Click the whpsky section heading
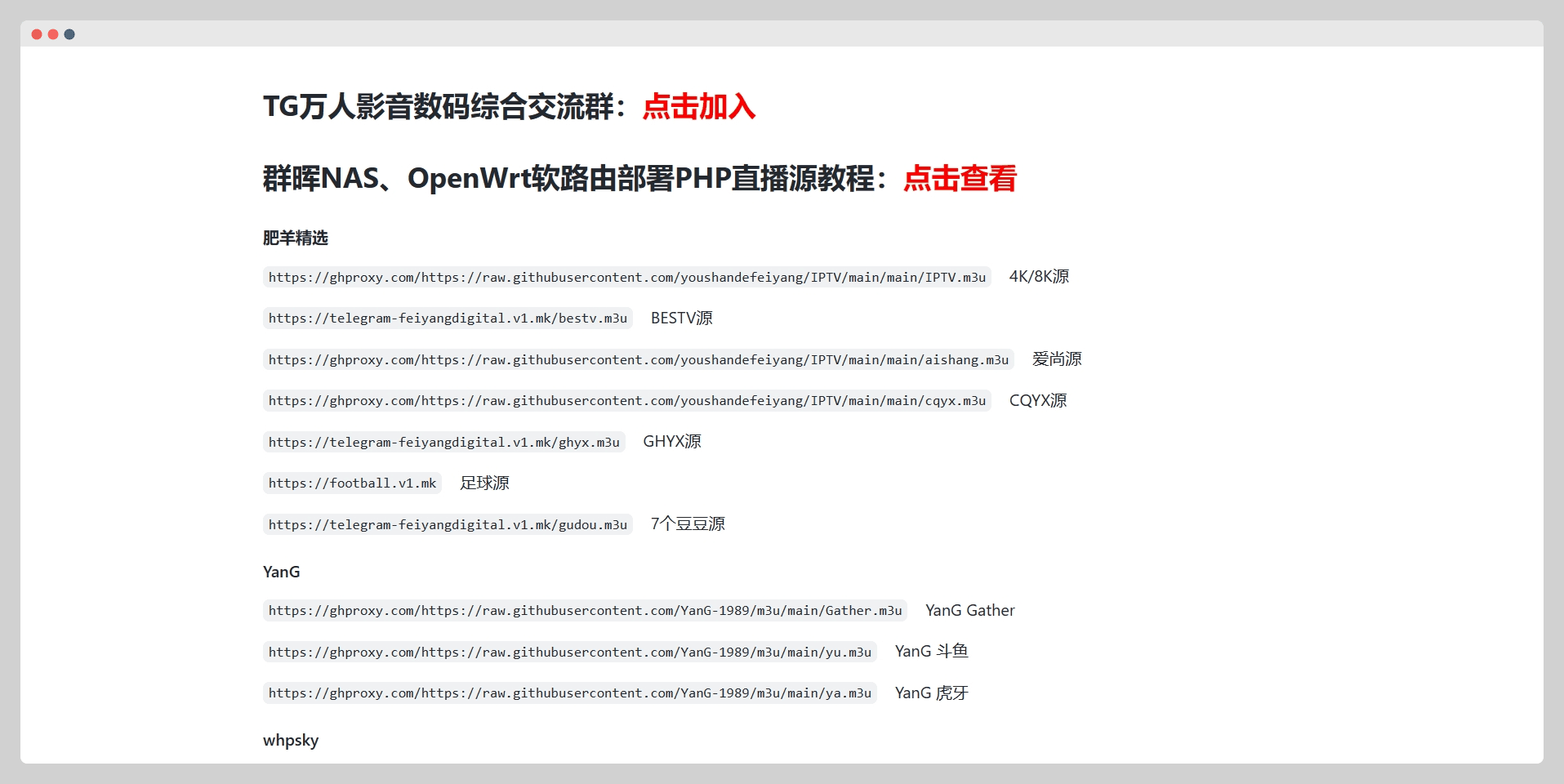 click(291, 741)
